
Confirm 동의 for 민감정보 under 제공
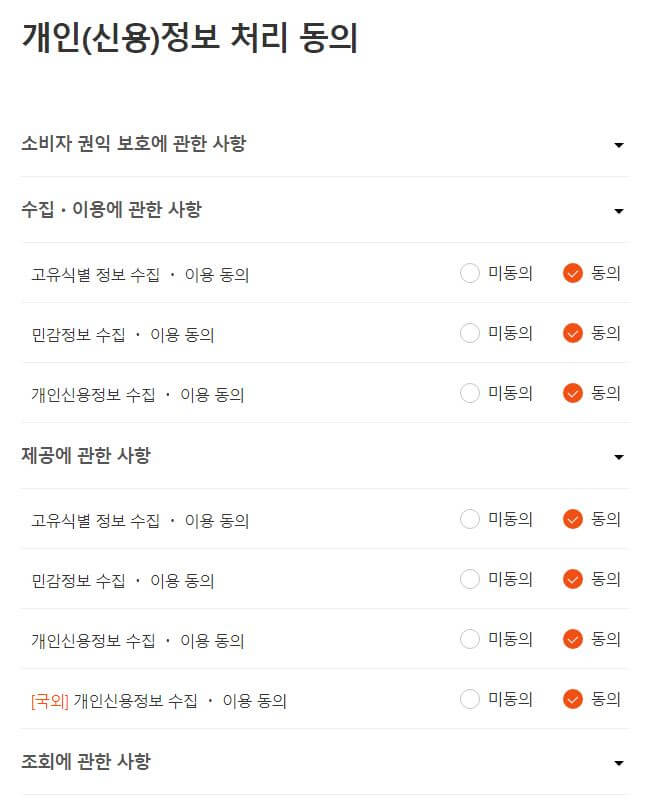572,579
